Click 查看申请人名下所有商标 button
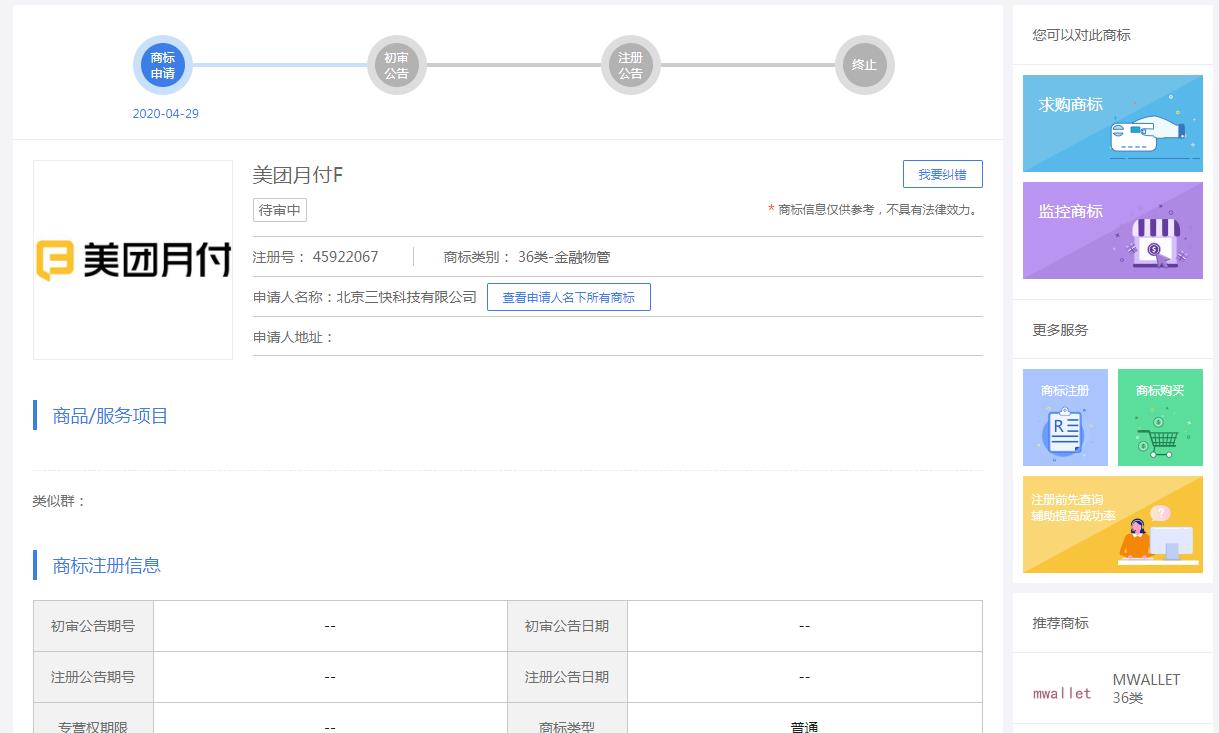Viewport: 1219px width, 733px height. pyautogui.click(x=568, y=297)
